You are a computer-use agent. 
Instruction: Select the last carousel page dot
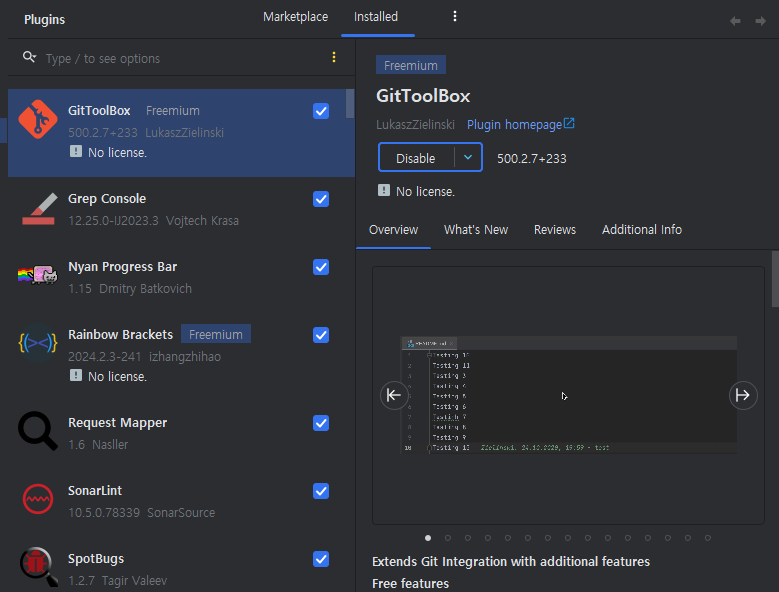coord(708,538)
